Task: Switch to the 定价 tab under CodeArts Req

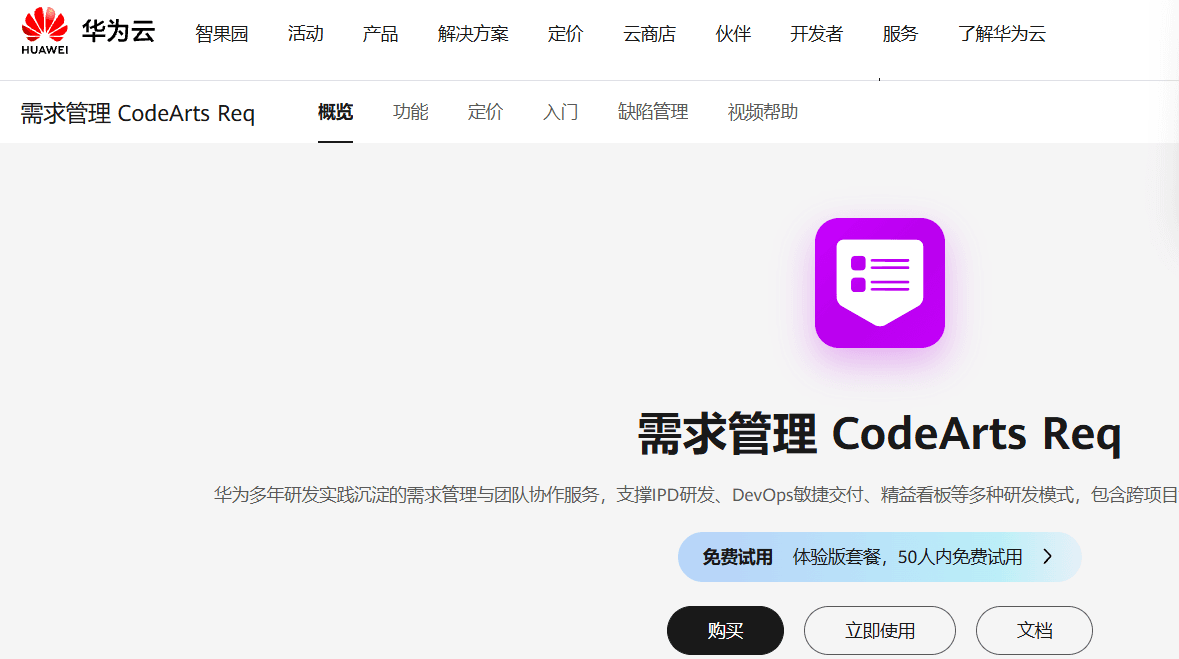Action: (x=485, y=112)
